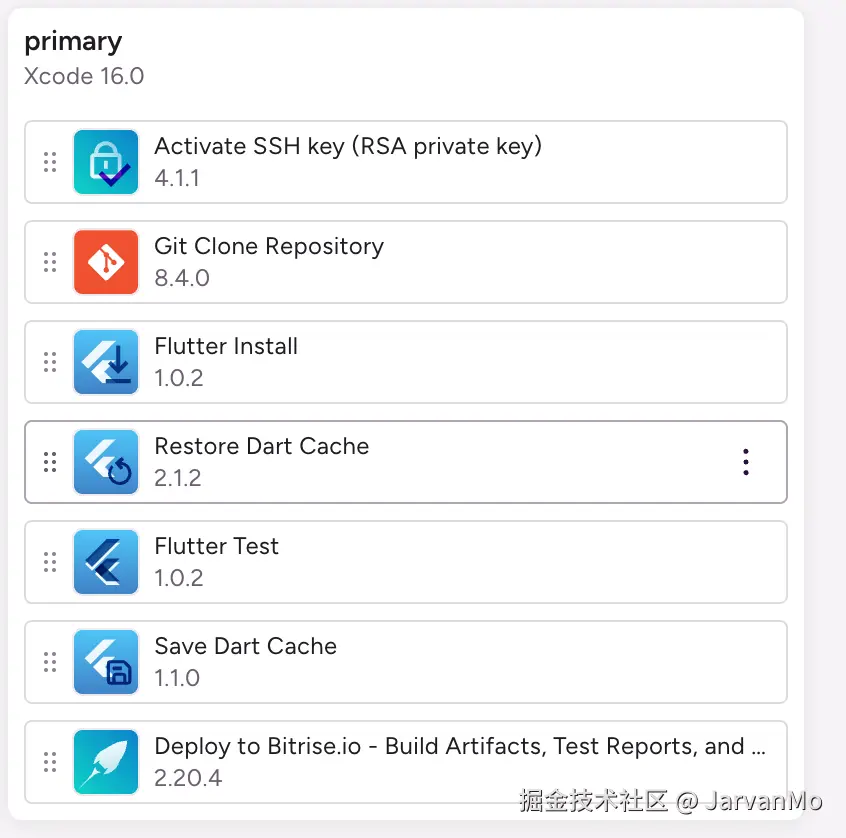Select the Activate SSH key step title
Image resolution: width=846 pixels, height=838 pixels.
pyautogui.click(x=347, y=146)
